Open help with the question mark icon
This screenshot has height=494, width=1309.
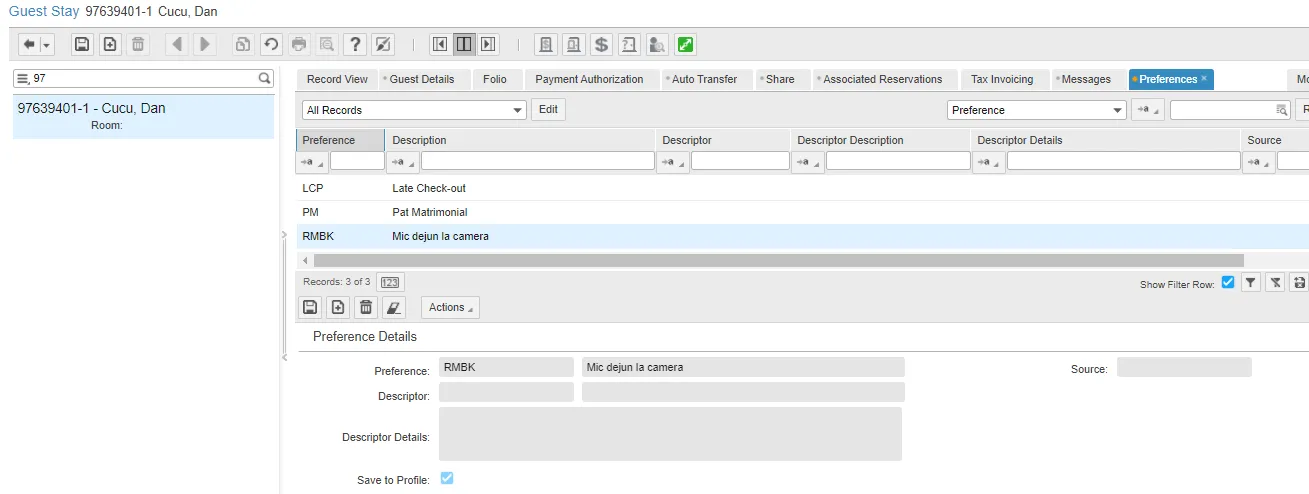coord(354,44)
